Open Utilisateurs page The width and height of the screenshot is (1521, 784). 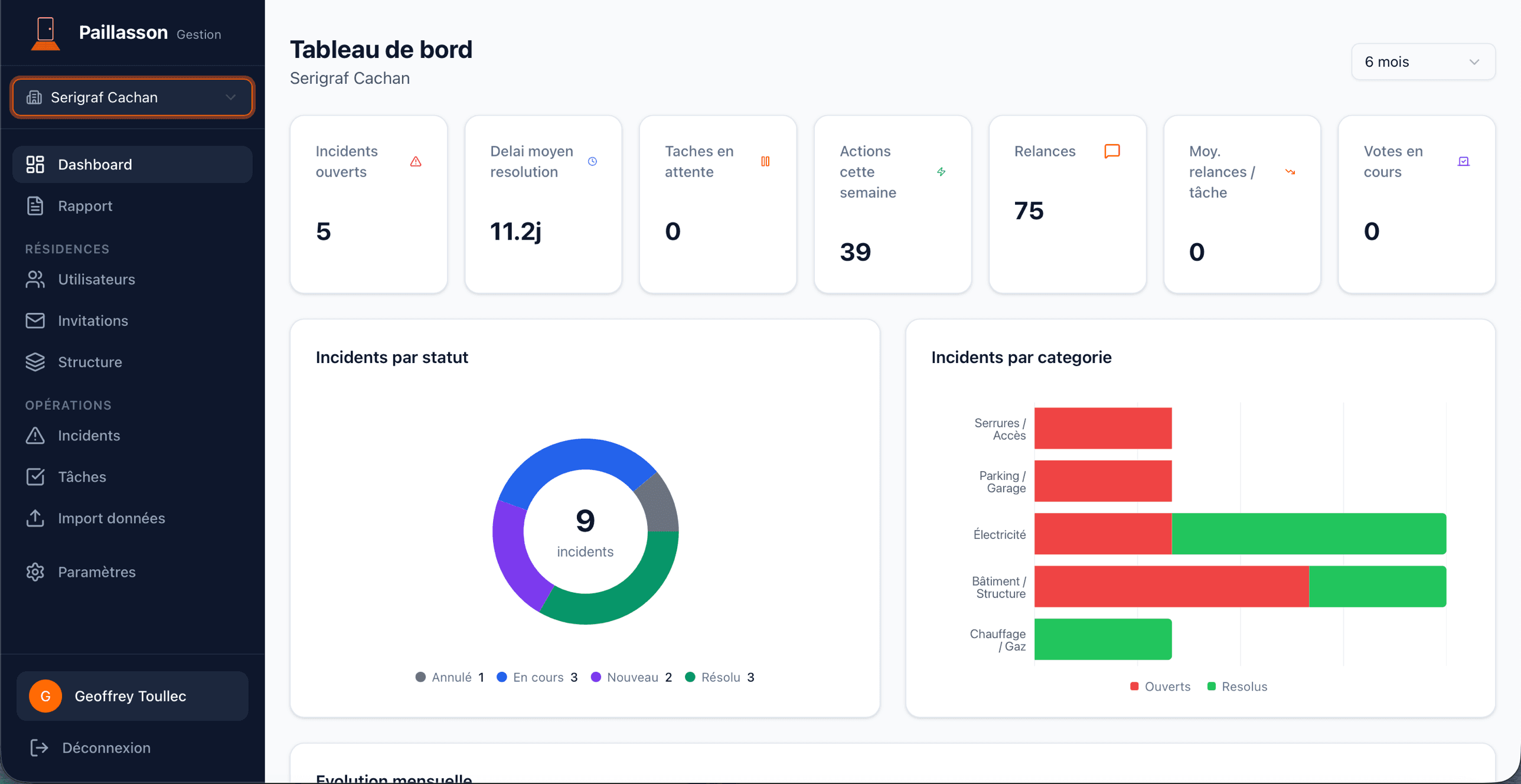pos(132,279)
